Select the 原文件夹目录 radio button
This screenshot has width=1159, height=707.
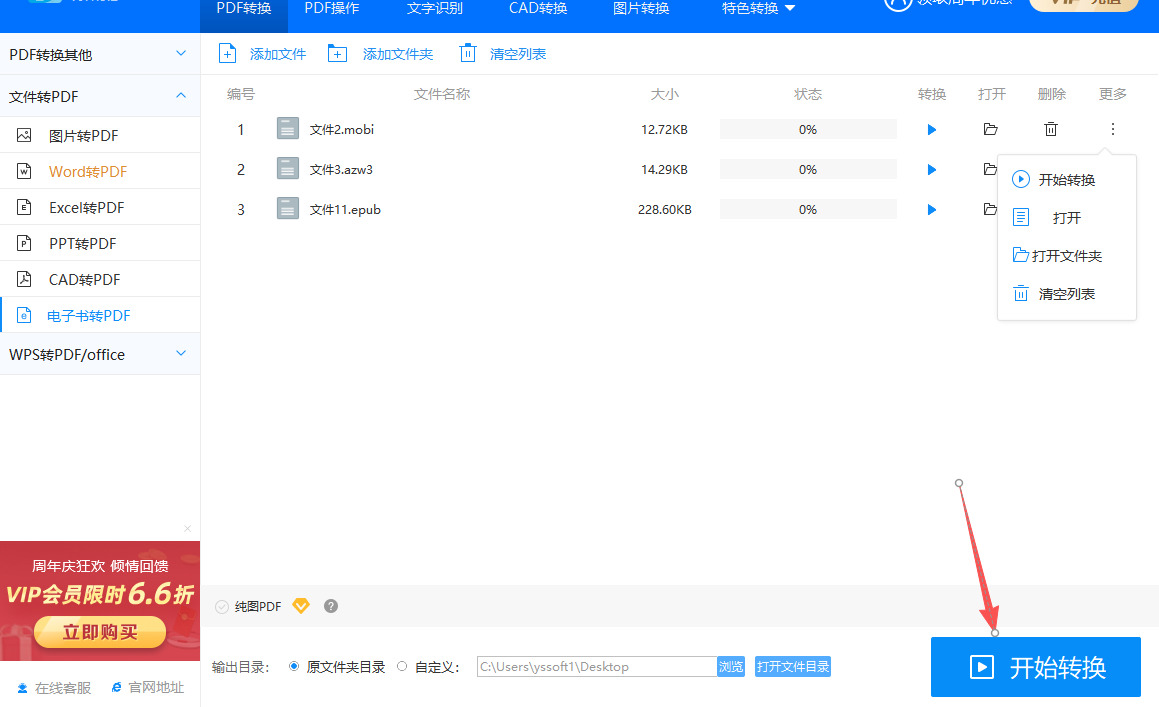tap(294, 666)
